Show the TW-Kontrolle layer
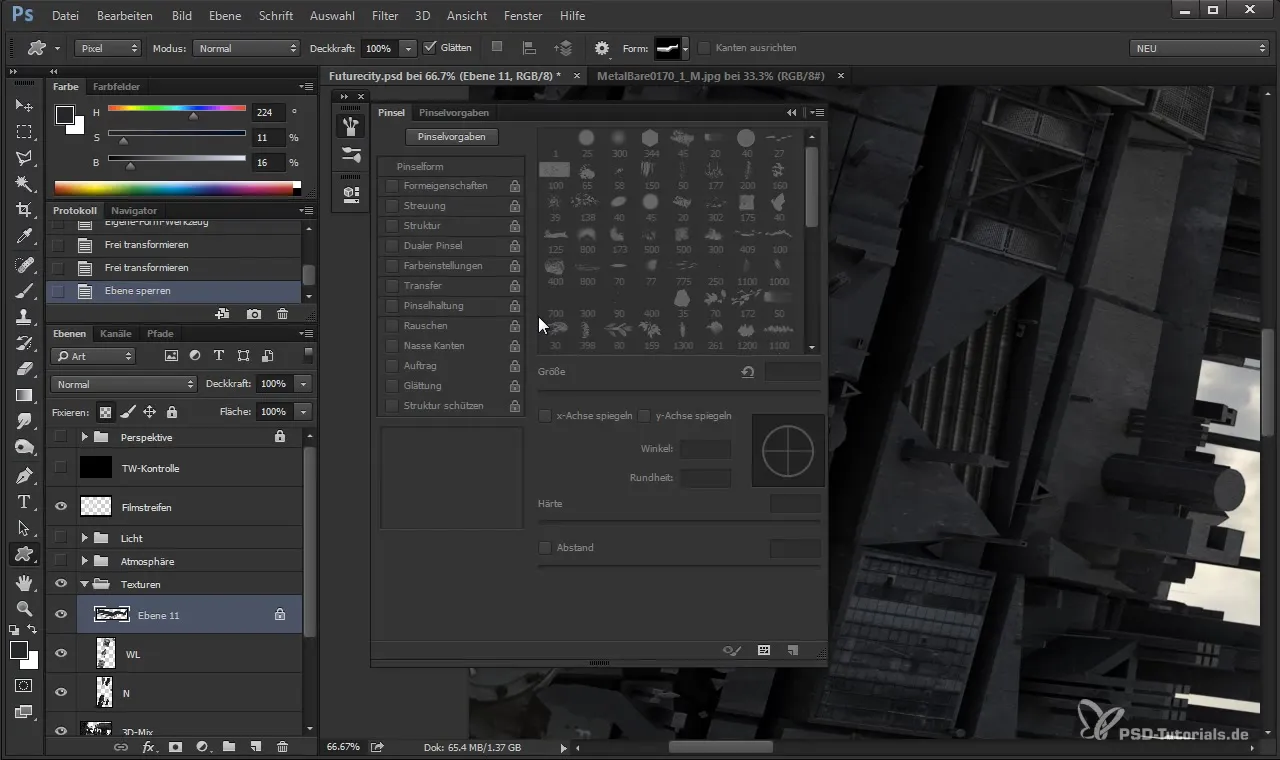 (x=61, y=467)
